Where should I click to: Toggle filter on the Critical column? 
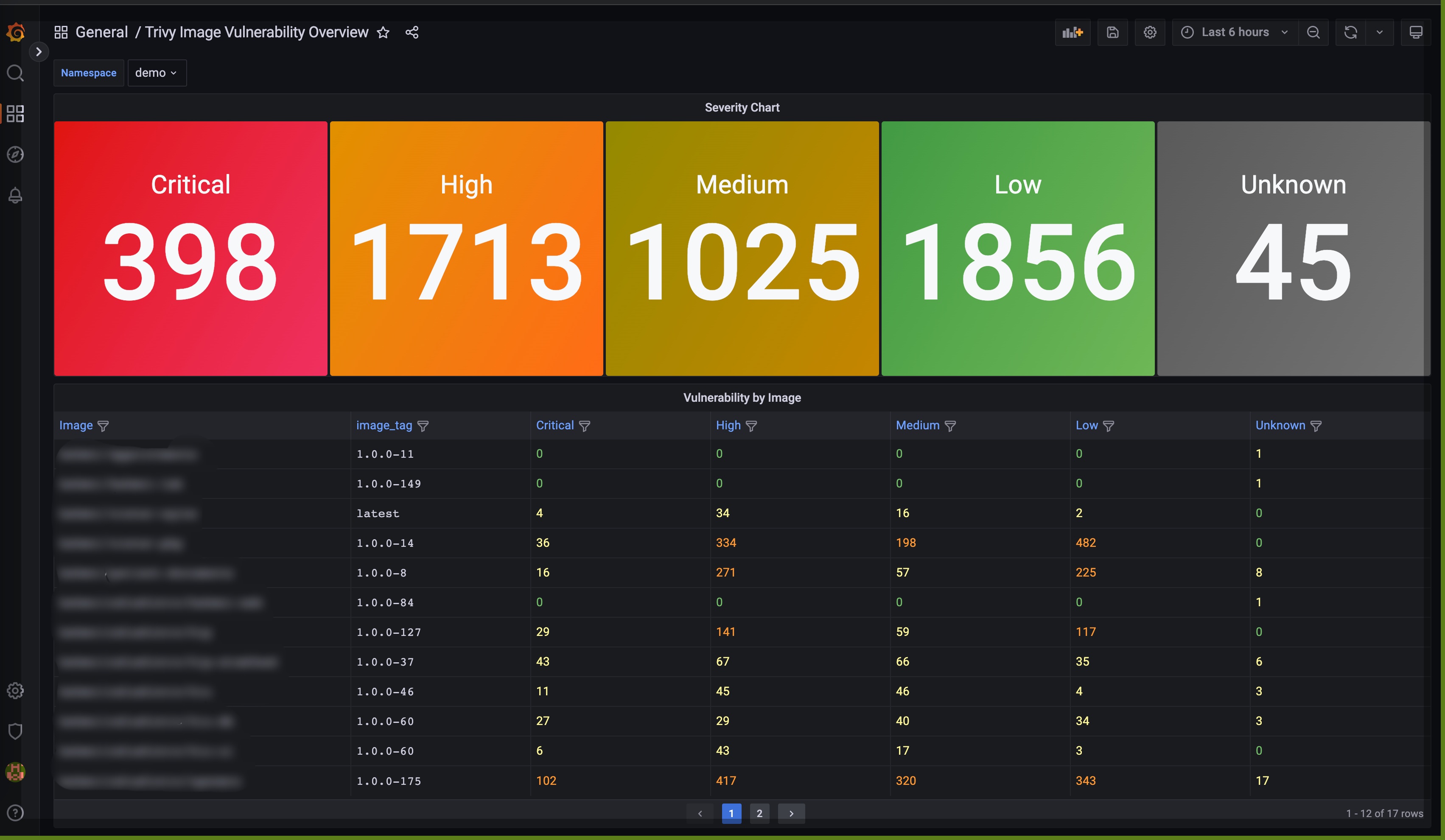pos(584,426)
